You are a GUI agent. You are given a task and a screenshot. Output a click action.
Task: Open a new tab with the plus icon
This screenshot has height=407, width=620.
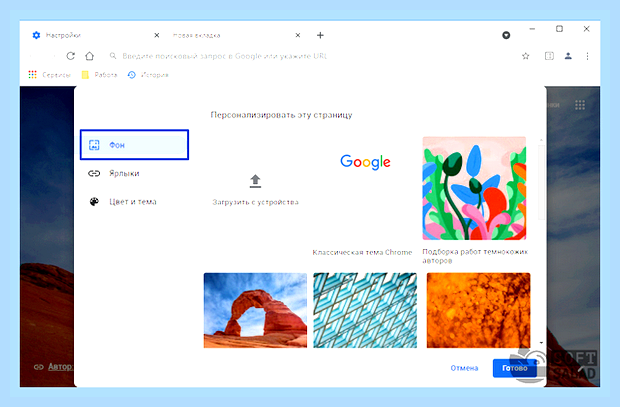[x=320, y=35]
